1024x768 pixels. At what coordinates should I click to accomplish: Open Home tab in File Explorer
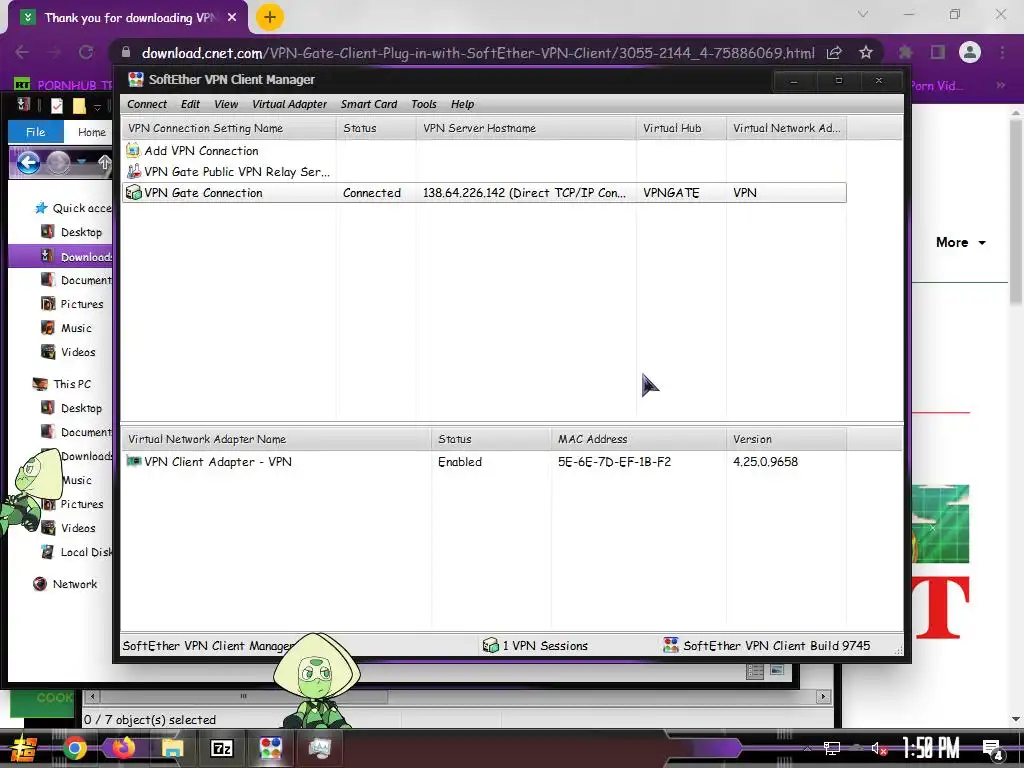pyautogui.click(x=91, y=132)
